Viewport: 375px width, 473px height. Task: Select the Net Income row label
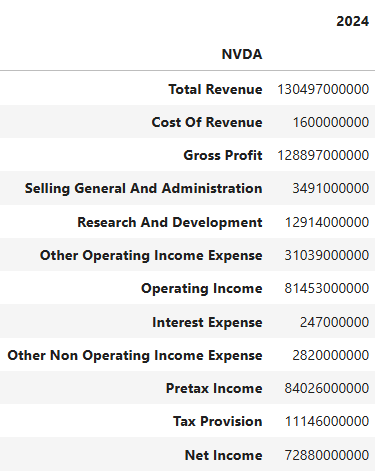(x=224, y=455)
